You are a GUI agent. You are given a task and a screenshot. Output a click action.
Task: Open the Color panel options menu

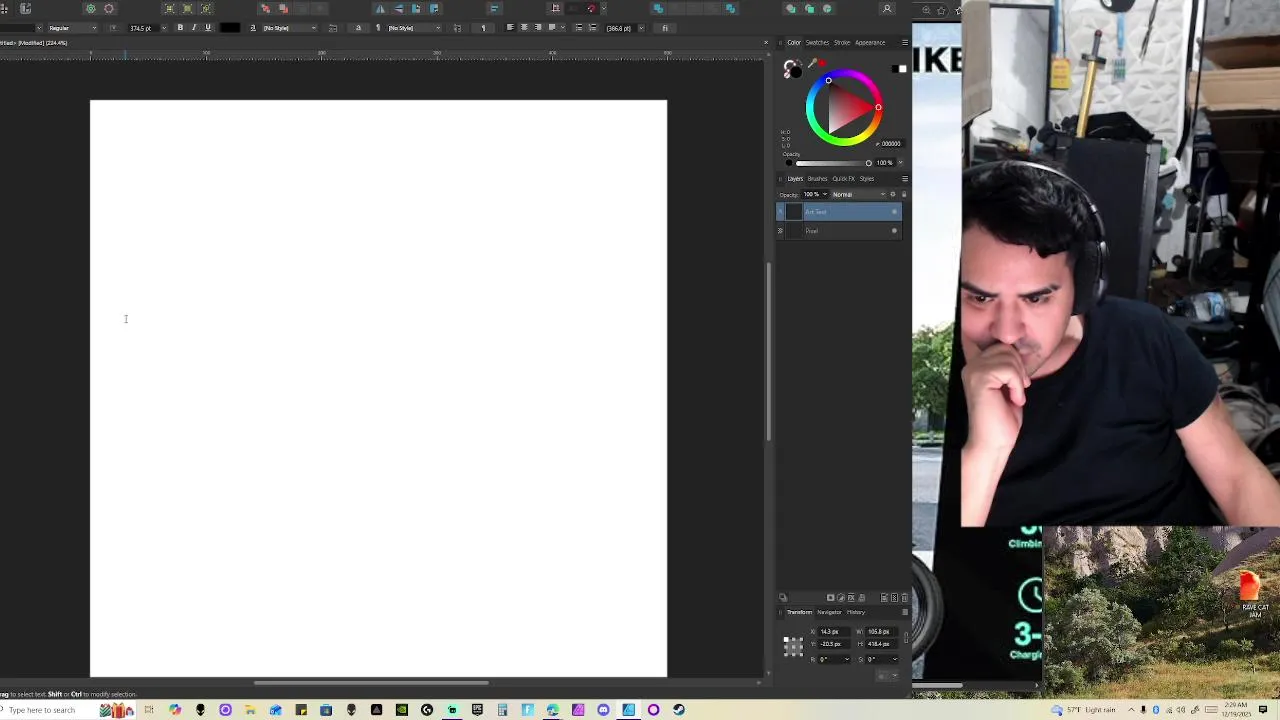(x=905, y=42)
